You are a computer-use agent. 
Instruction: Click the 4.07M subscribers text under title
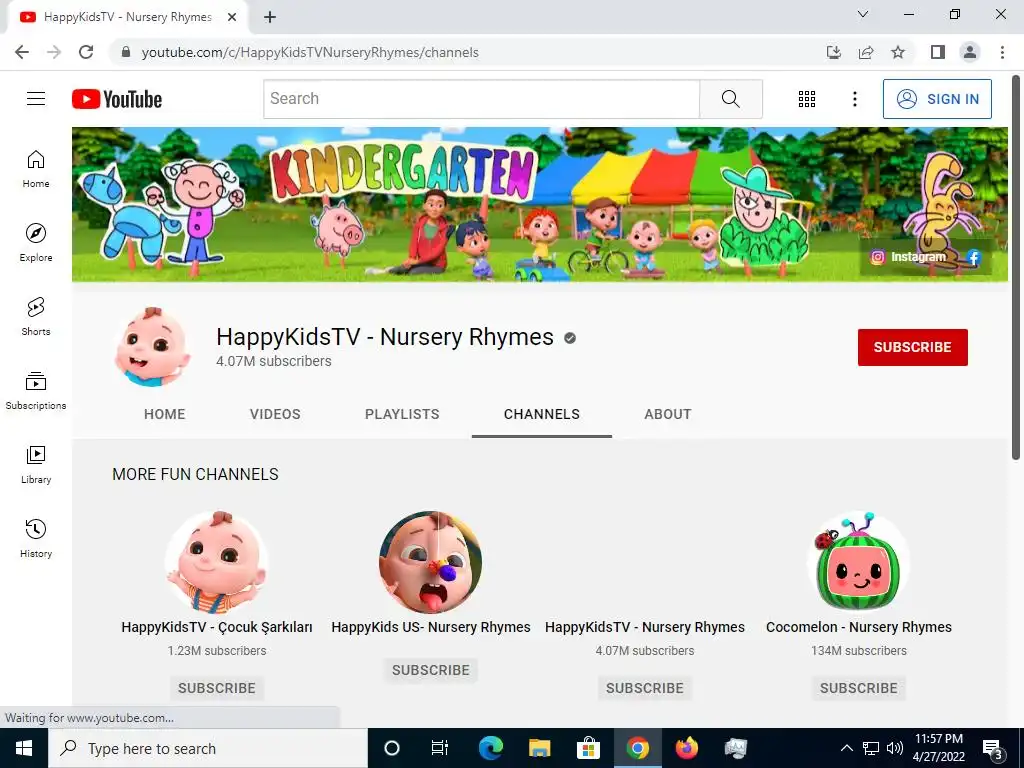274,361
